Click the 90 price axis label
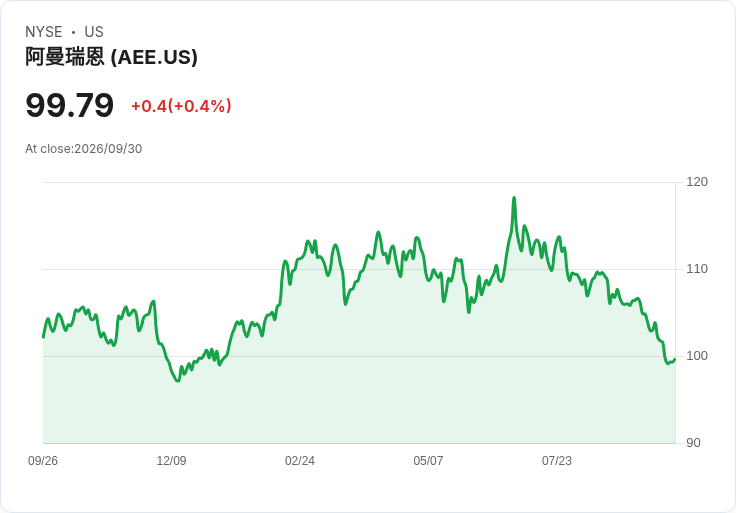 (693, 443)
